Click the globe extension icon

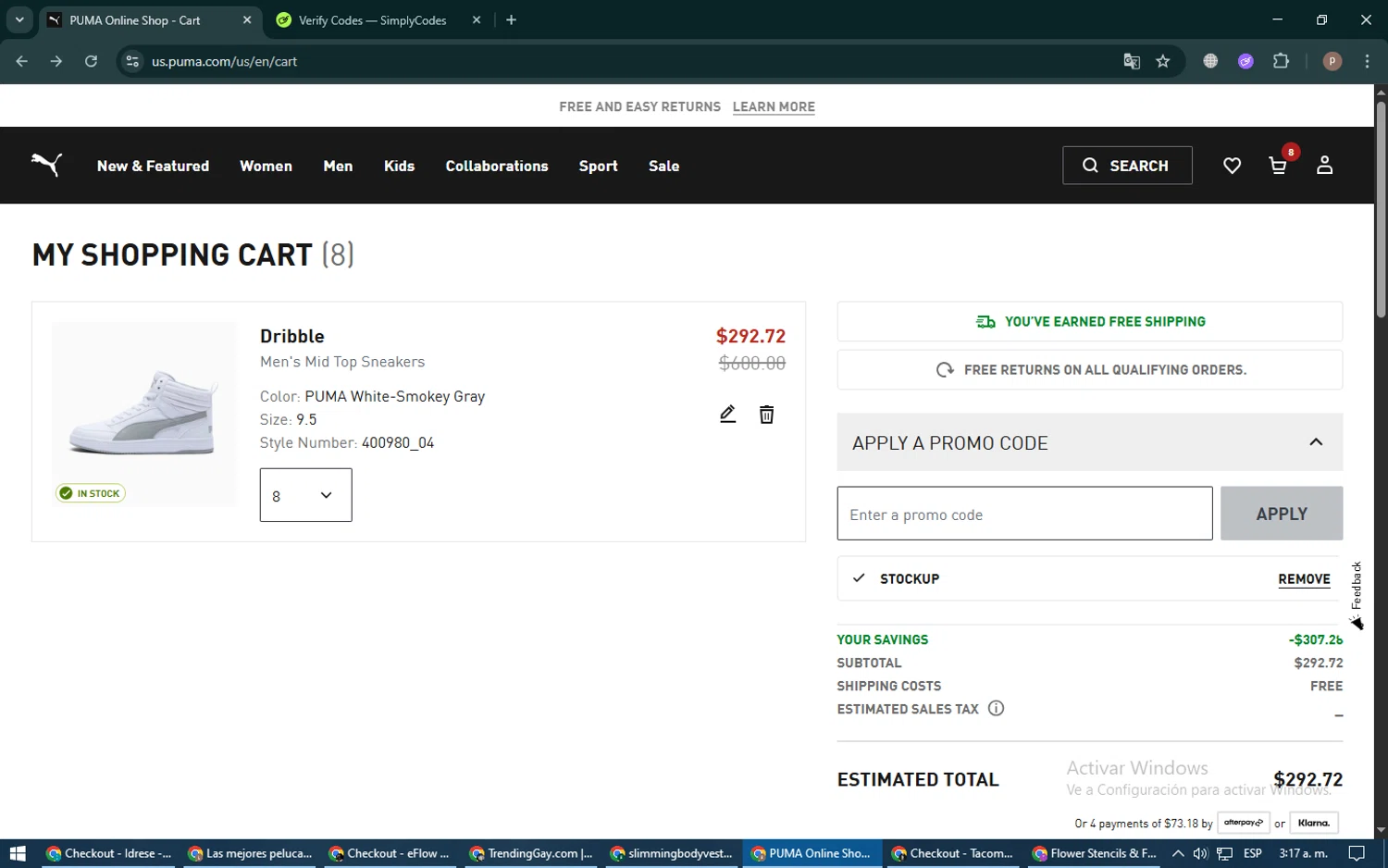tap(1210, 61)
